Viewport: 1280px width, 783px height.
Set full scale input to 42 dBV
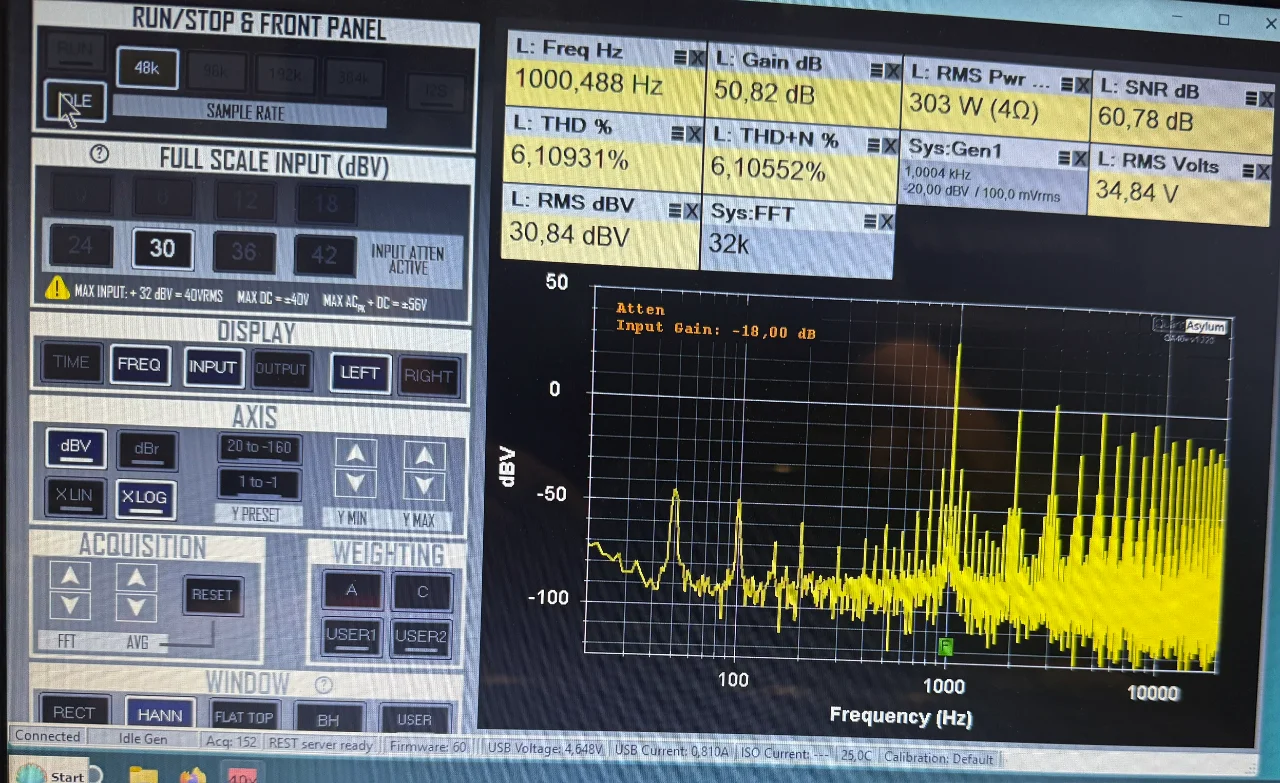coord(325,256)
